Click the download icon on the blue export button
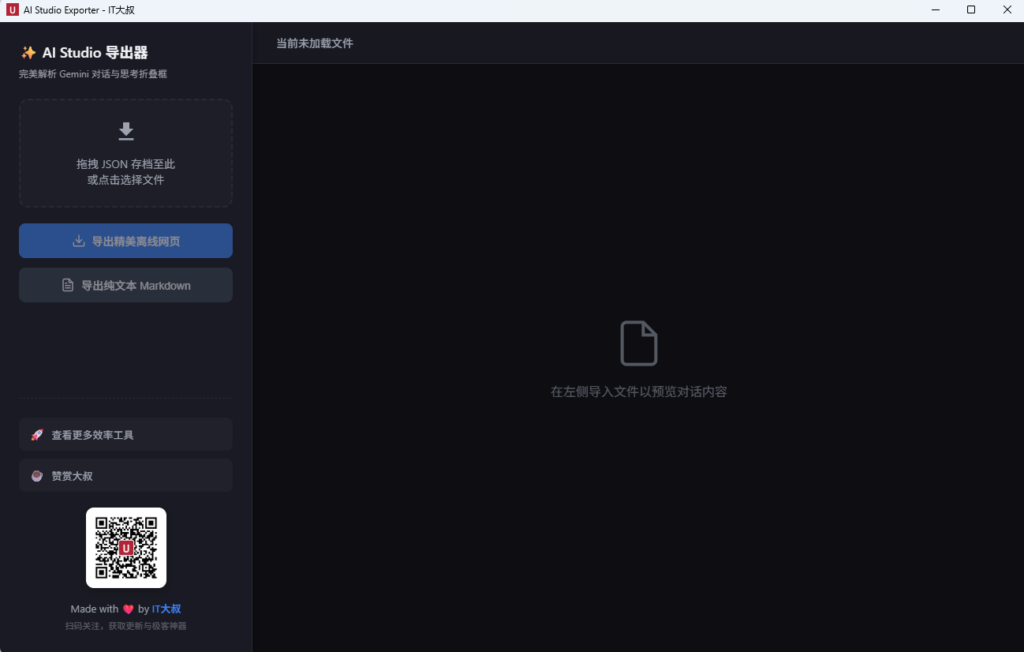Viewport: 1024px width, 652px height. point(79,241)
